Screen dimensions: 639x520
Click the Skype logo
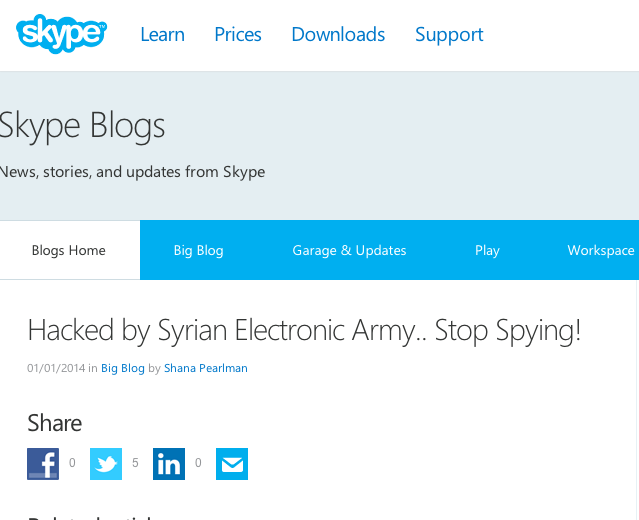(x=61, y=33)
